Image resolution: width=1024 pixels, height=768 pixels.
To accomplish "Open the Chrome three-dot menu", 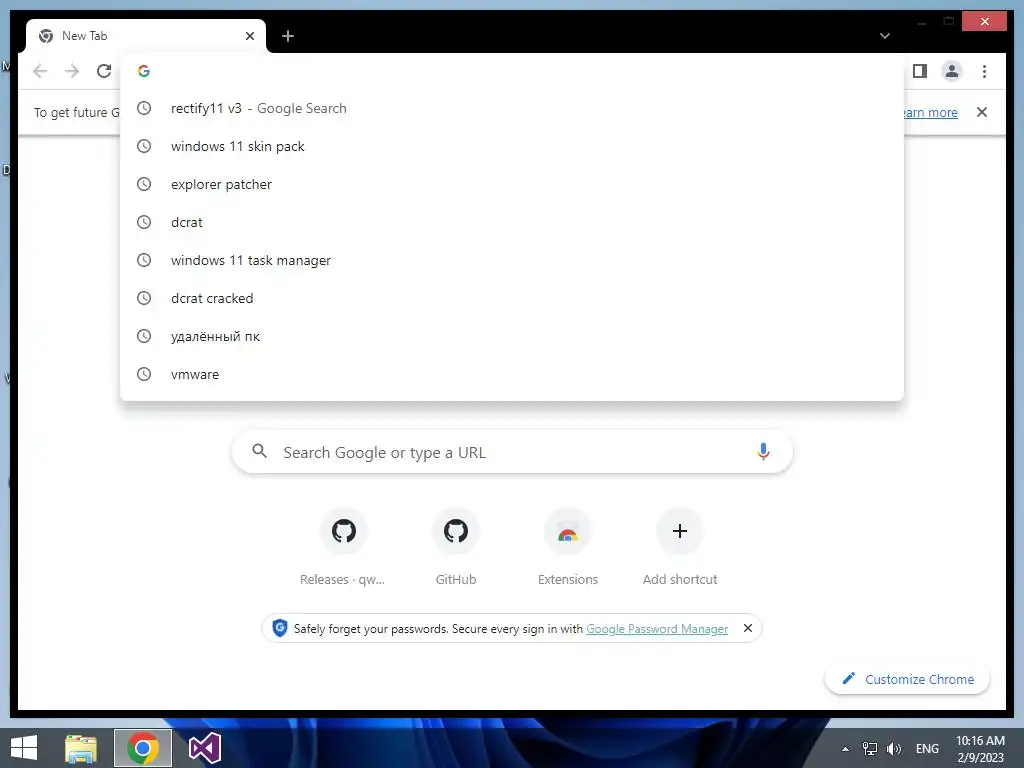I will [x=984, y=71].
